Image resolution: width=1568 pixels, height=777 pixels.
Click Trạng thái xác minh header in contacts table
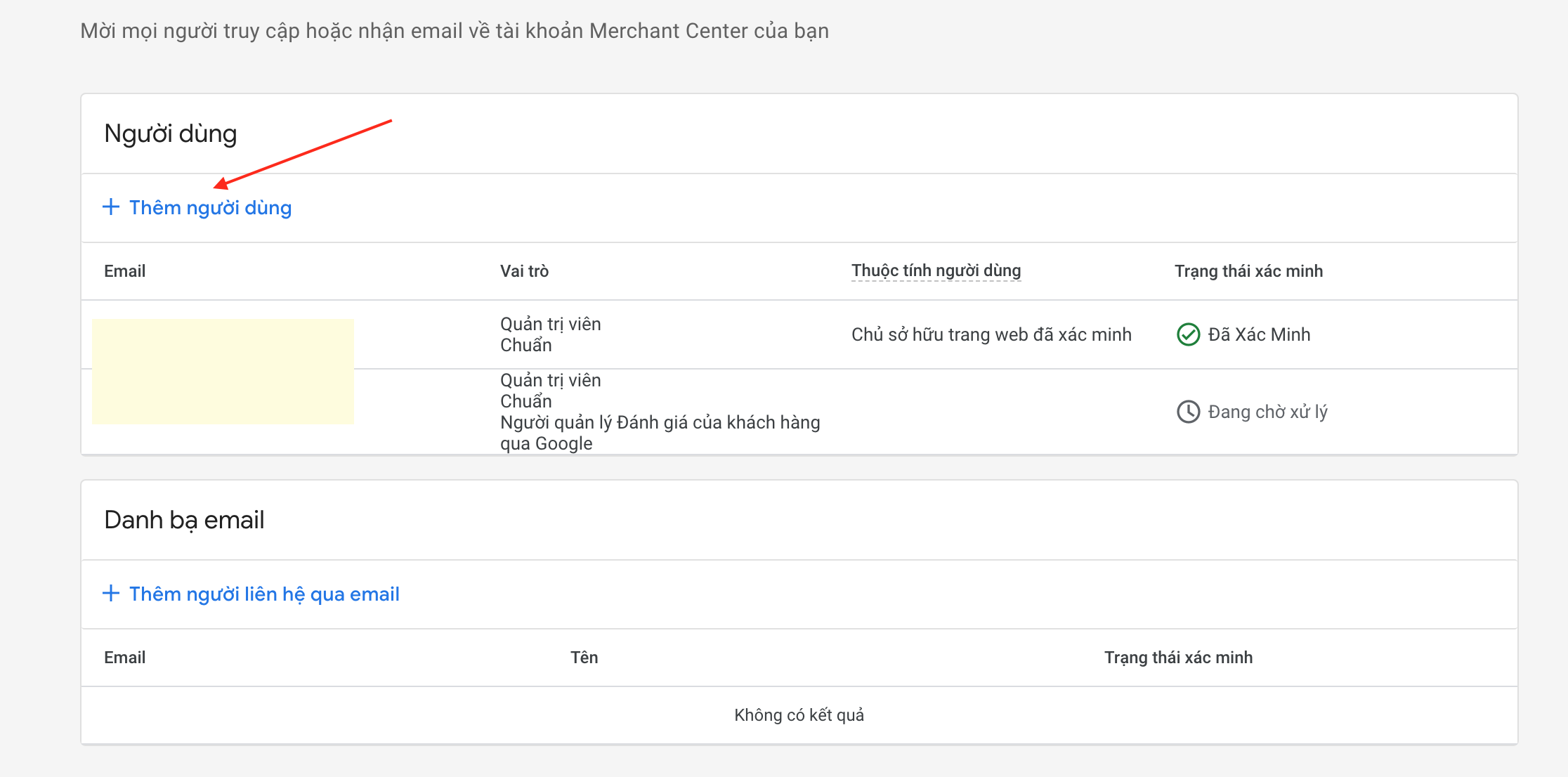pos(1178,658)
